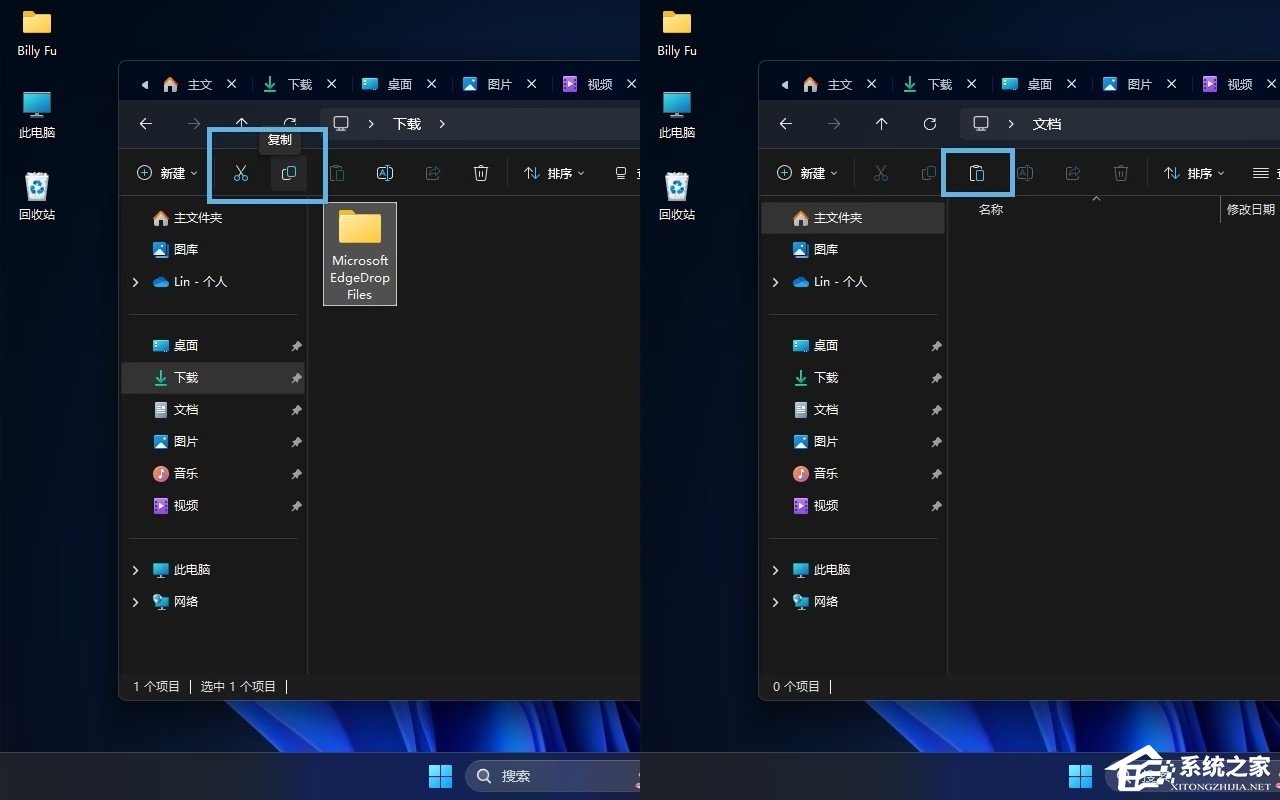Viewport: 1280px width, 800px height.
Task: Select the Microsoft EdgeDrop Files folder
Action: (360, 253)
